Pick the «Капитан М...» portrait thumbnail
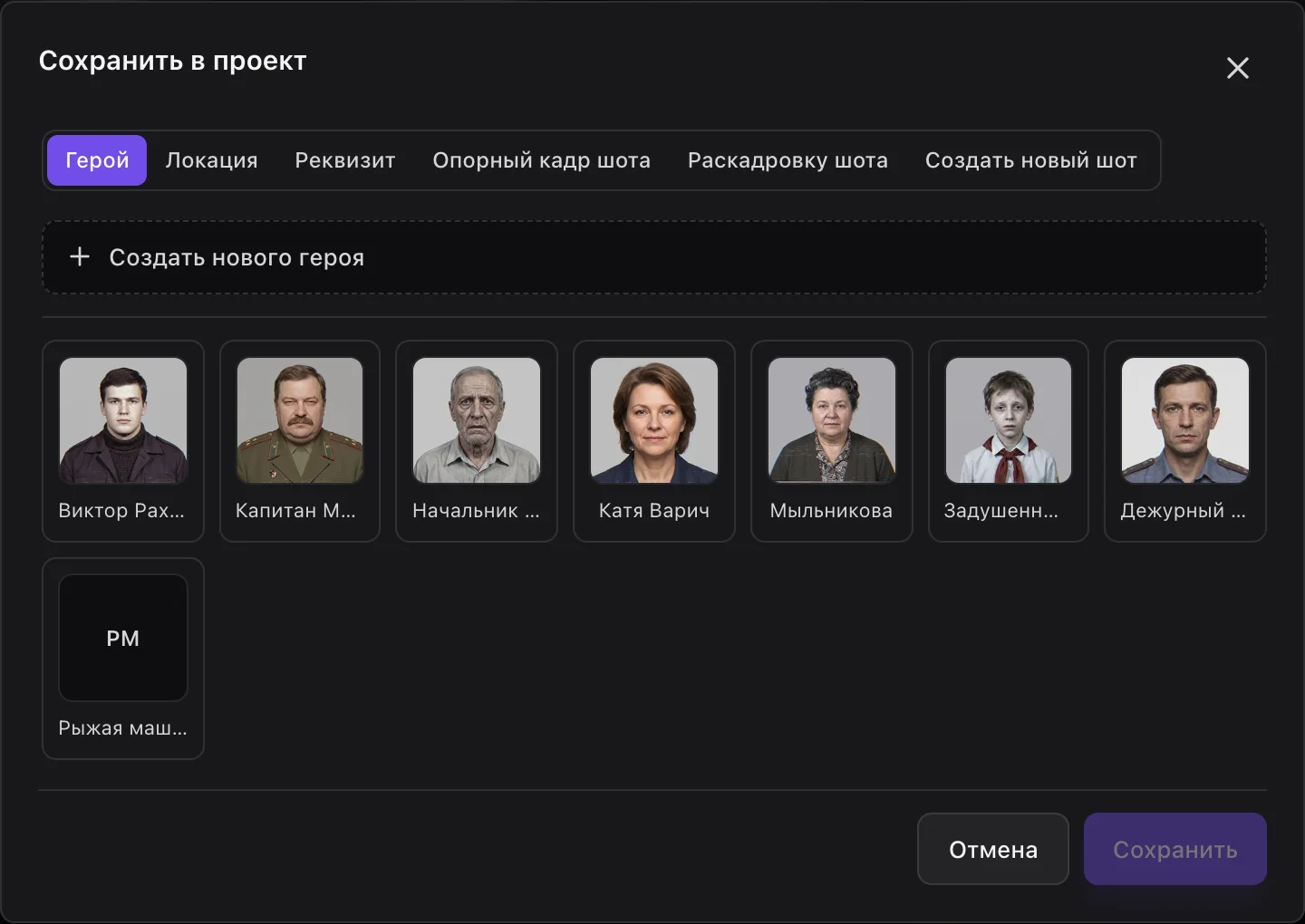This screenshot has width=1305, height=924. tap(300, 420)
